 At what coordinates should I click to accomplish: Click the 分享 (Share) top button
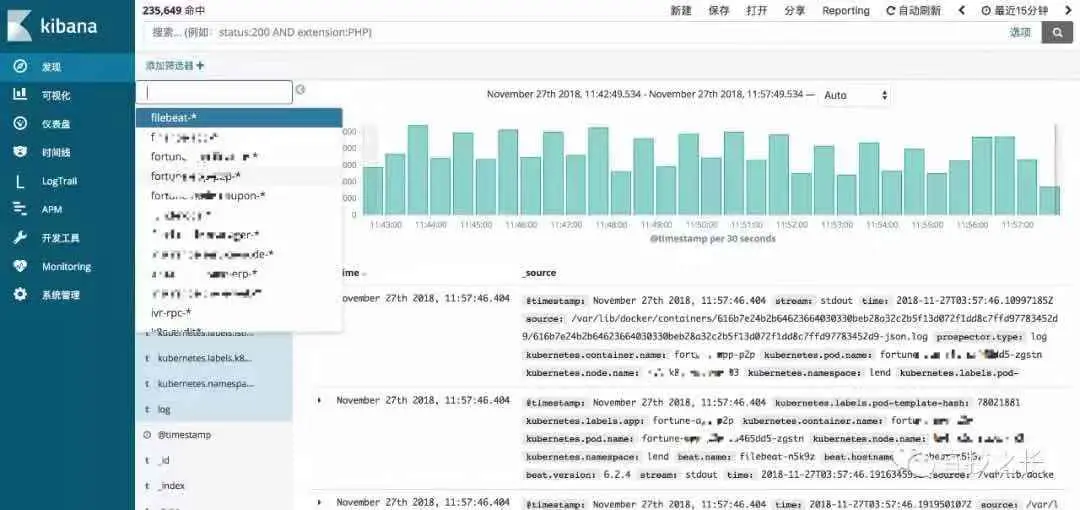(x=795, y=10)
